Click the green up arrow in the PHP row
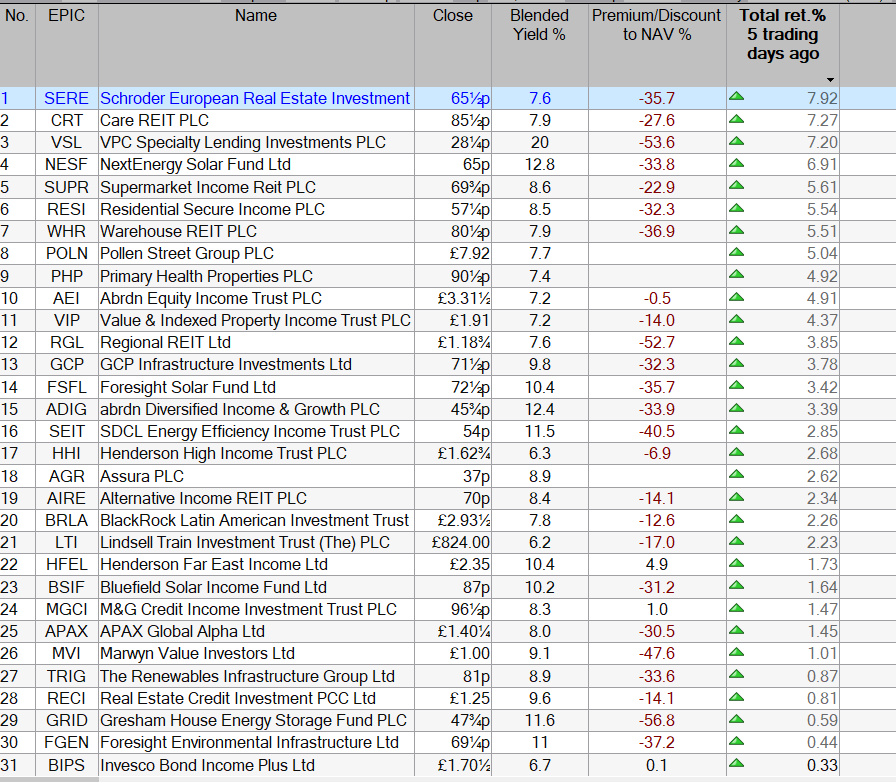 (x=737, y=274)
